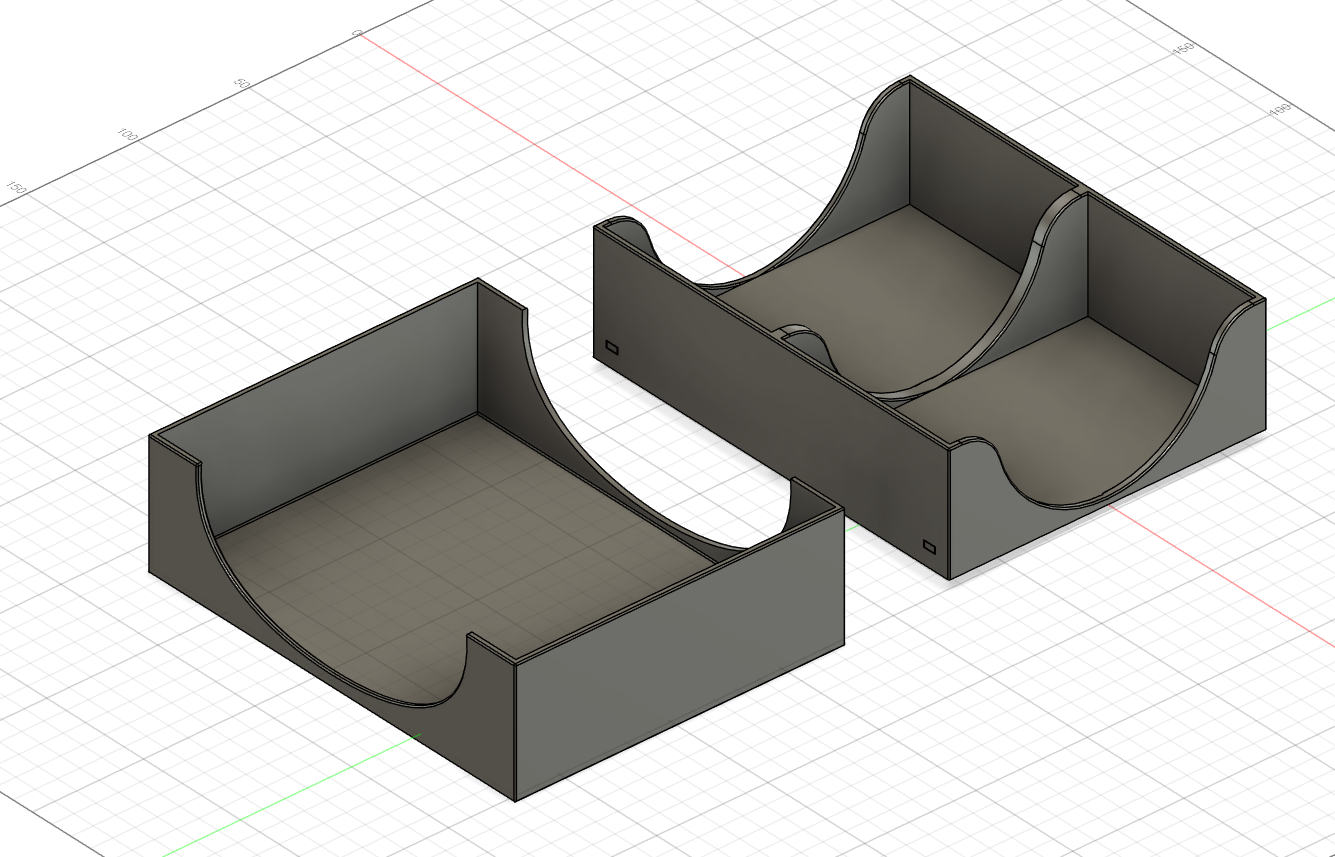Click the grid label "50"

241,83
